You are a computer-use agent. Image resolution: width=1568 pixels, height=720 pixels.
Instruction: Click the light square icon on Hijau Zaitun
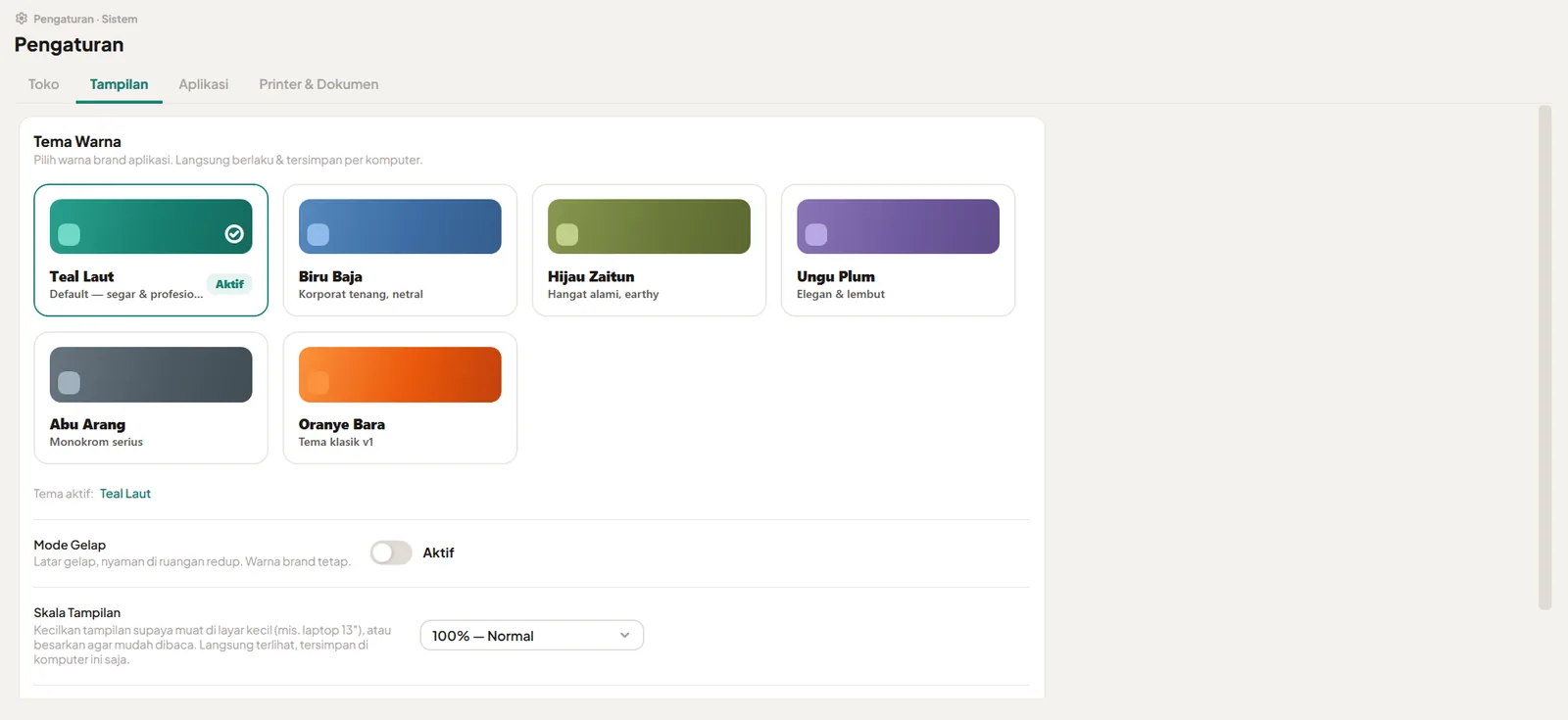click(x=567, y=234)
